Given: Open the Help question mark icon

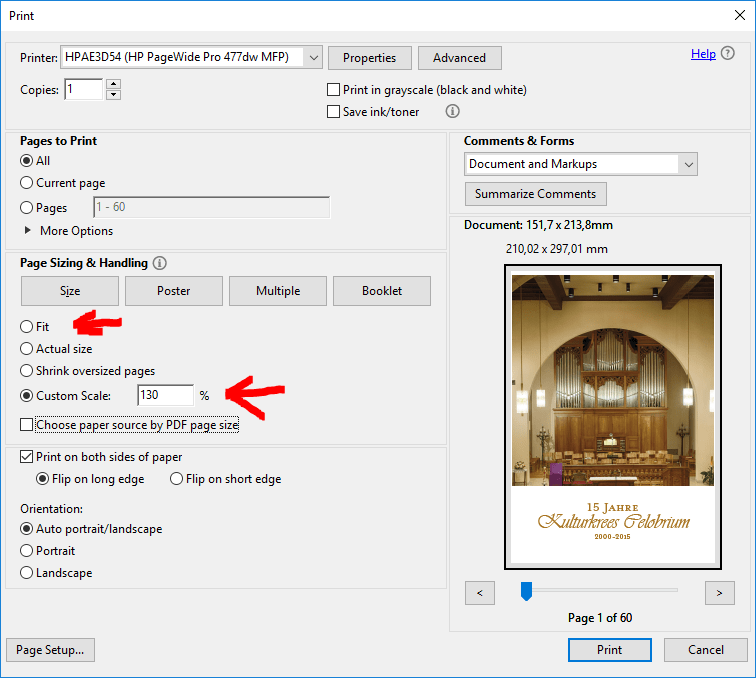Looking at the screenshot, I should [728, 53].
